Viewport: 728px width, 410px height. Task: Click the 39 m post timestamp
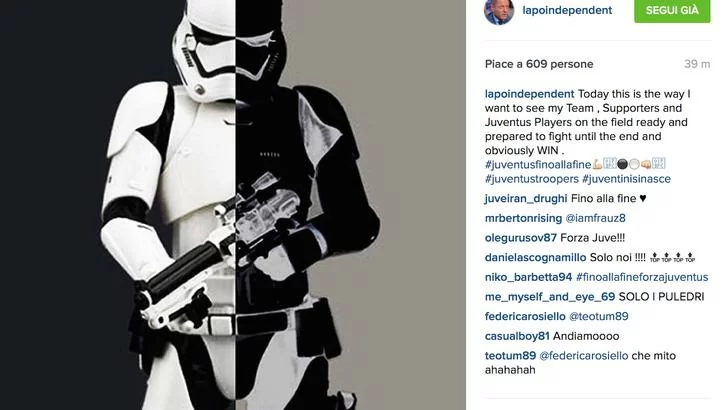pyautogui.click(x=697, y=64)
